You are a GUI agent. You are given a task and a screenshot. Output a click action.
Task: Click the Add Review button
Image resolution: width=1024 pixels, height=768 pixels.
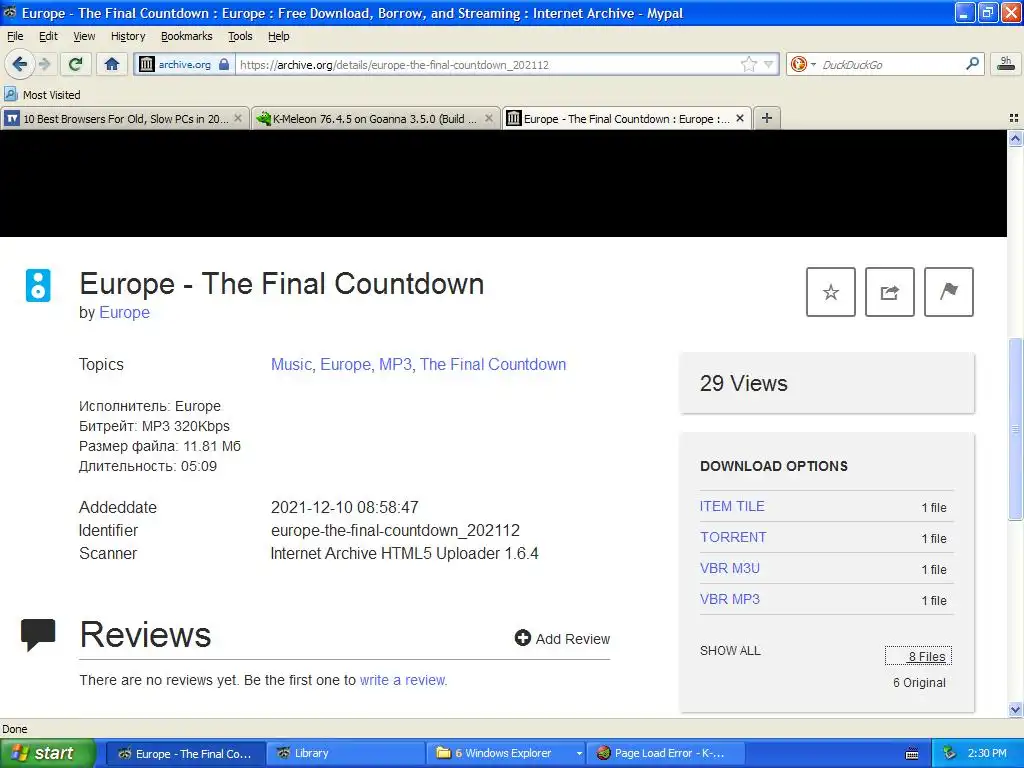tap(562, 639)
